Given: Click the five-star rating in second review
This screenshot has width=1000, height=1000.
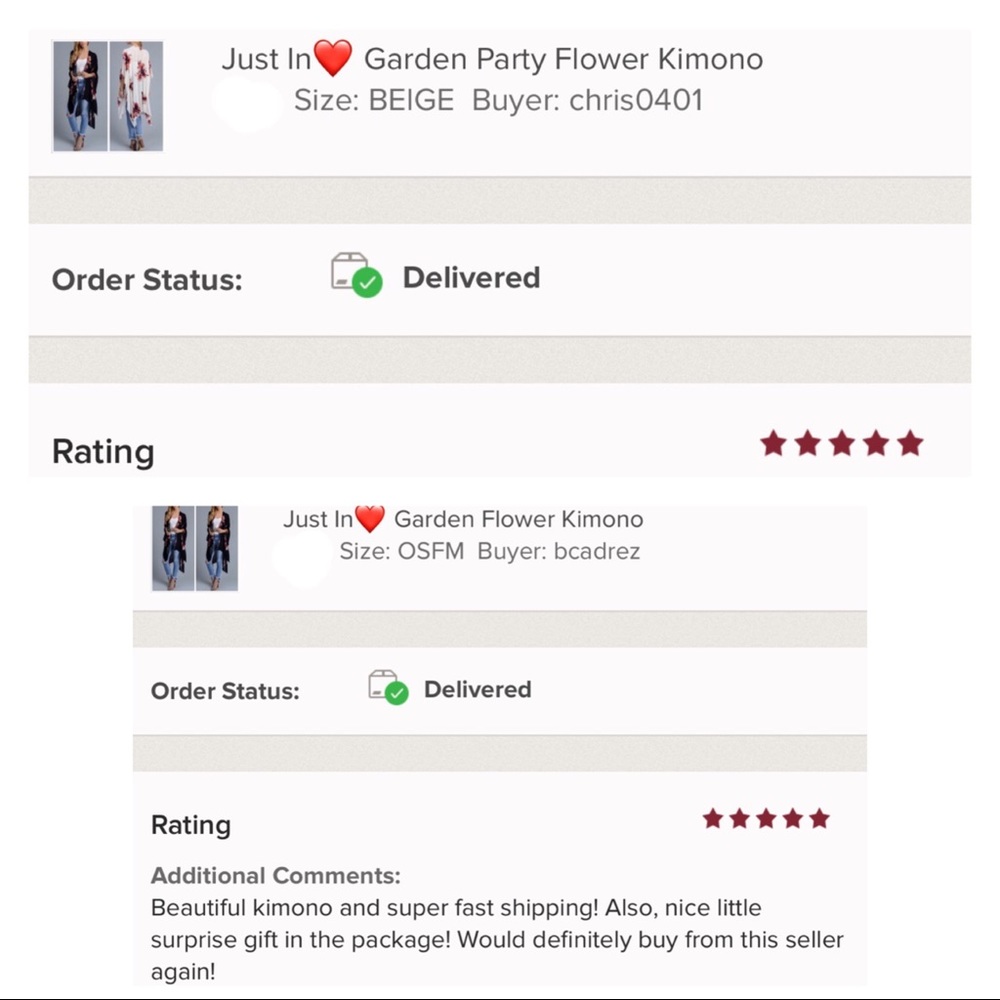Looking at the screenshot, I should 766,818.
